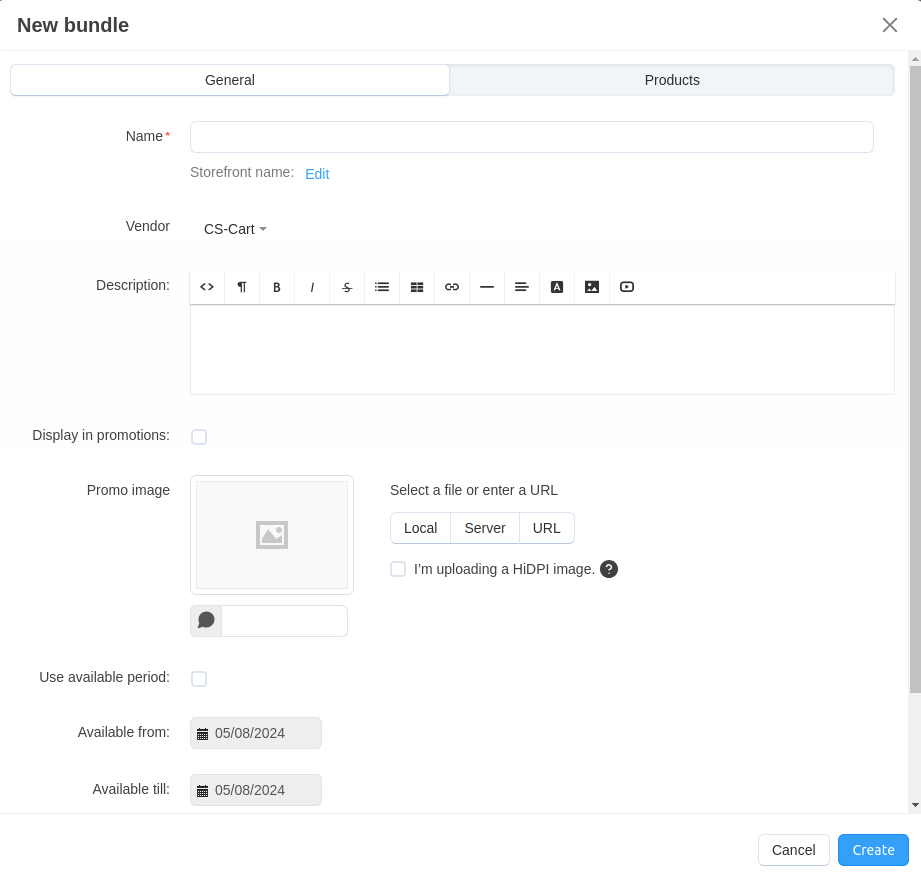Insert video icon in editor toolbar
The width and height of the screenshot is (921, 882).
point(627,287)
